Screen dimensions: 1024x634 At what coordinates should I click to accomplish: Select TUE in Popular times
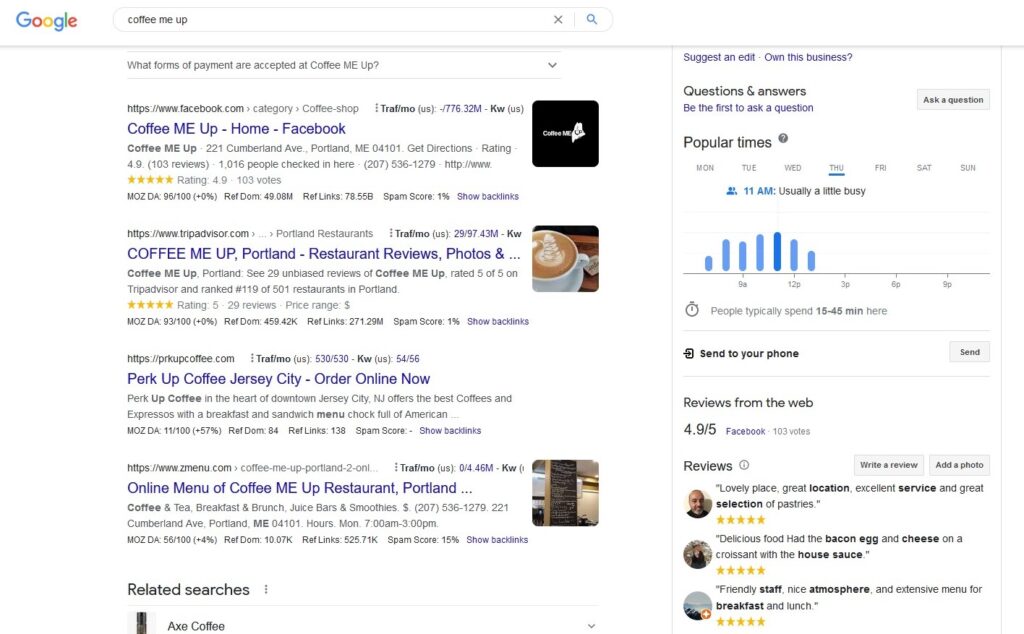(x=749, y=168)
